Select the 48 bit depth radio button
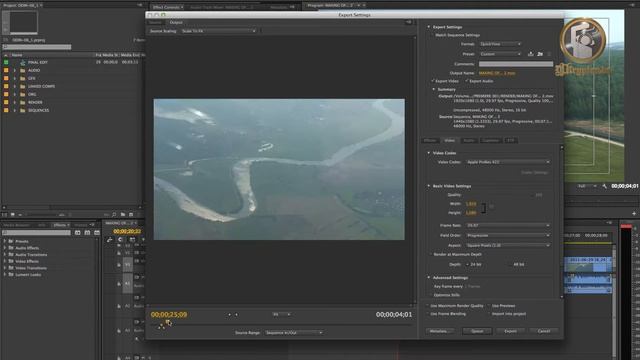This screenshot has width=640, height=360. click(x=510, y=264)
